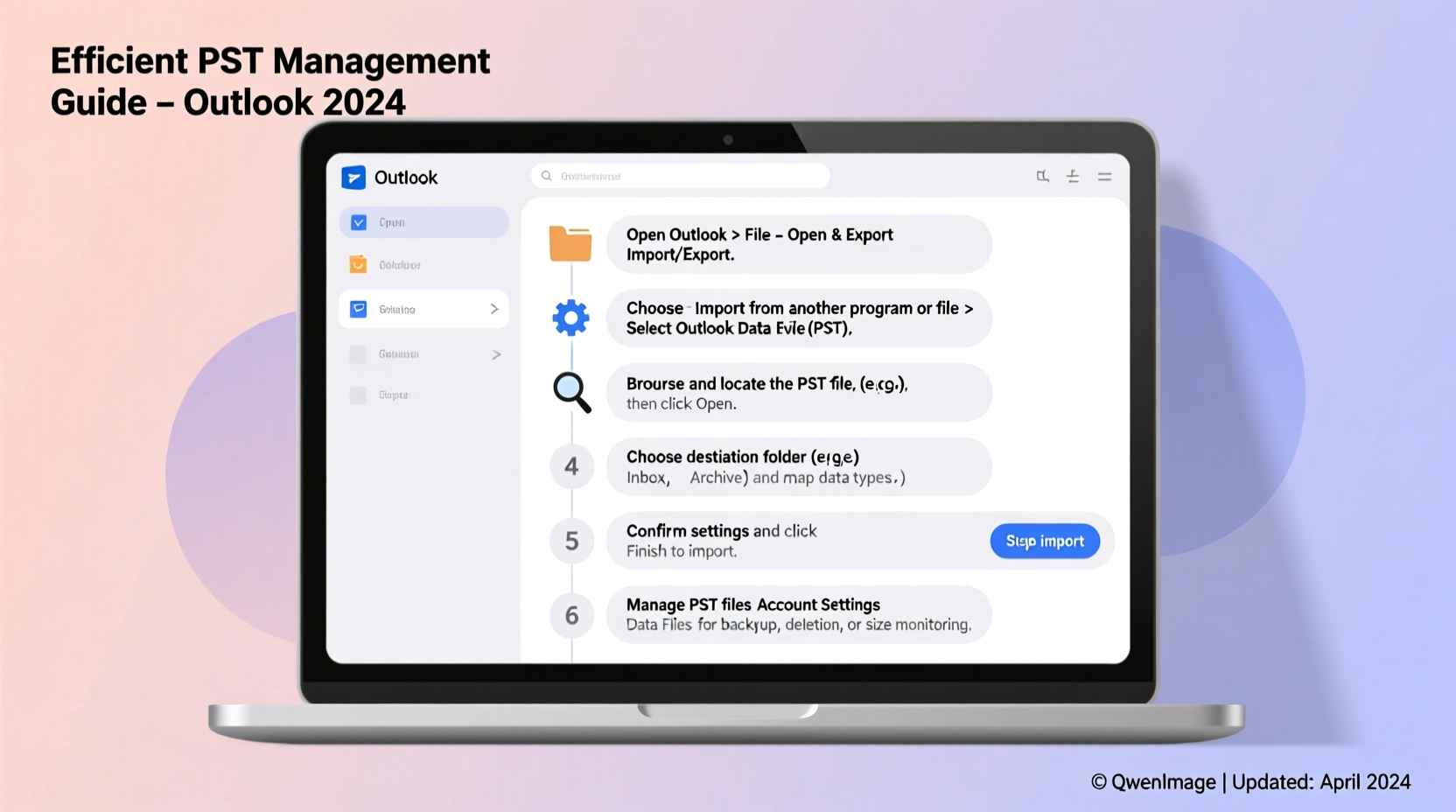Select the "Choose destiation folder" step
Image resolution: width=1456 pixels, height=812 pixels.
(x=799, y=466)
